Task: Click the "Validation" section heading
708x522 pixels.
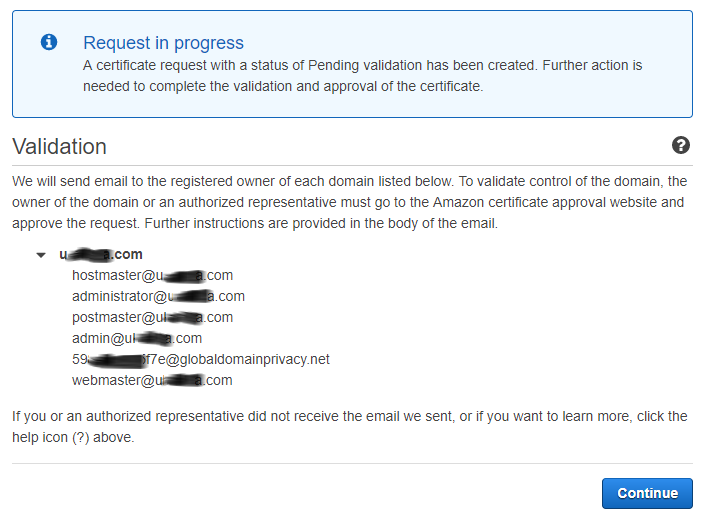Action: tap(59, 146)
